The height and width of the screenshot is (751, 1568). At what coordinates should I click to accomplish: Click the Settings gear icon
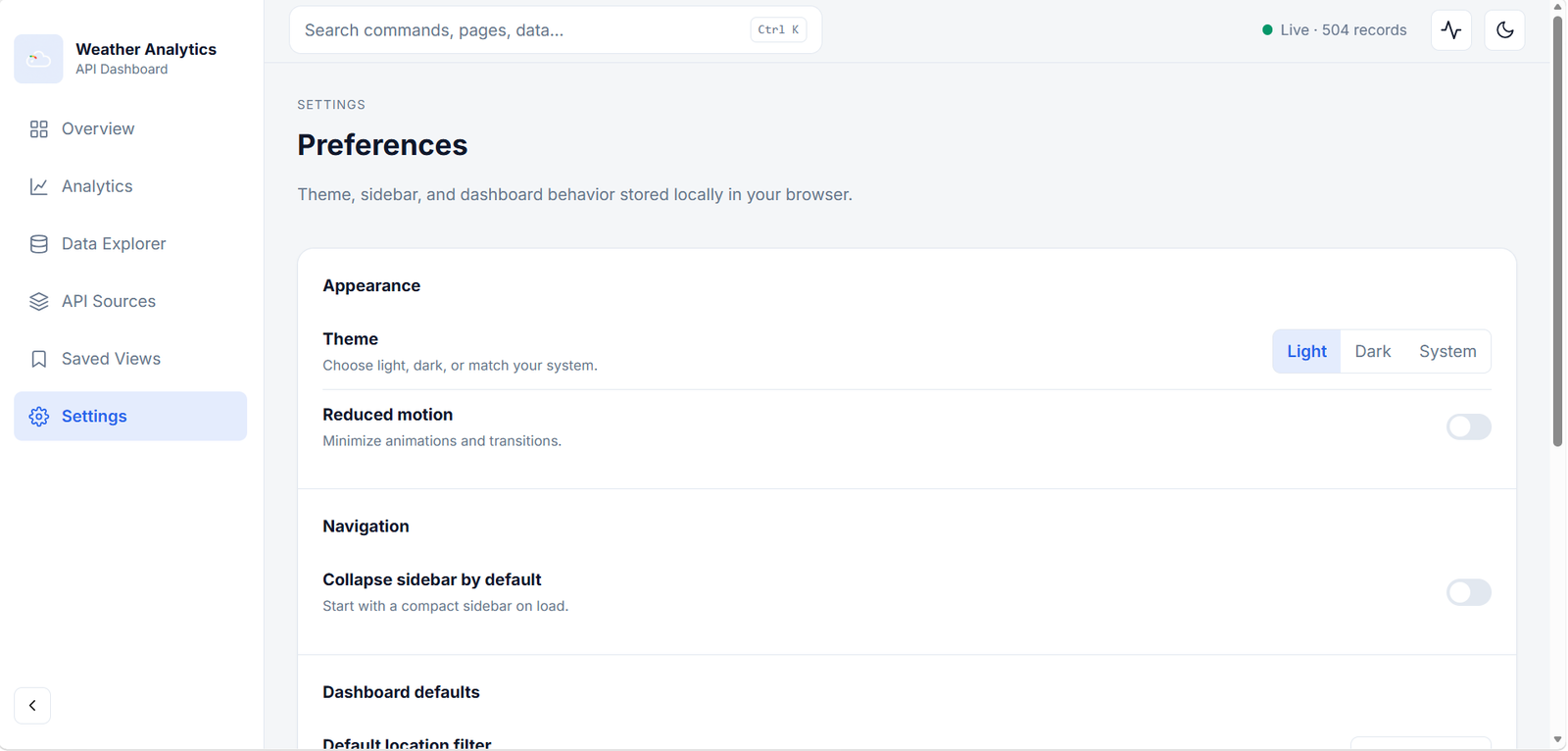click(39, 417)
